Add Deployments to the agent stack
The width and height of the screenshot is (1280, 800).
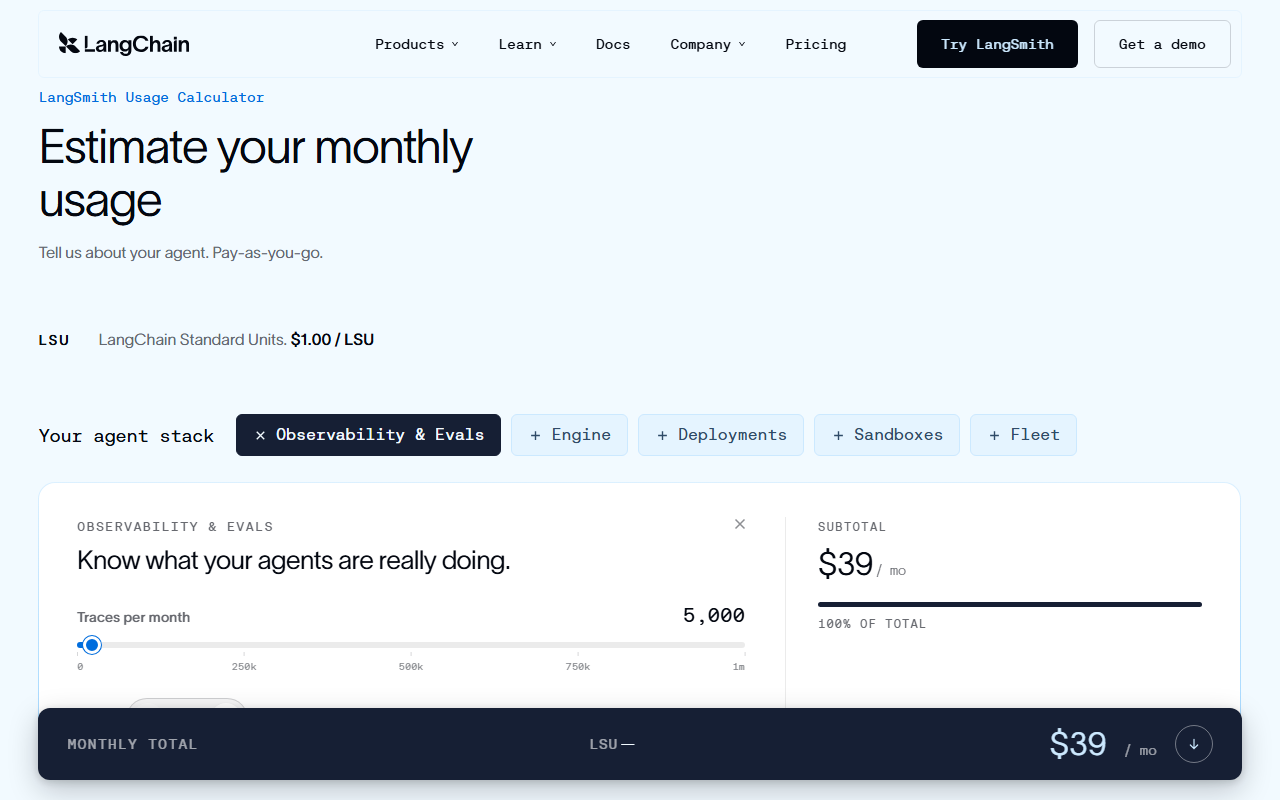(721, 435)
